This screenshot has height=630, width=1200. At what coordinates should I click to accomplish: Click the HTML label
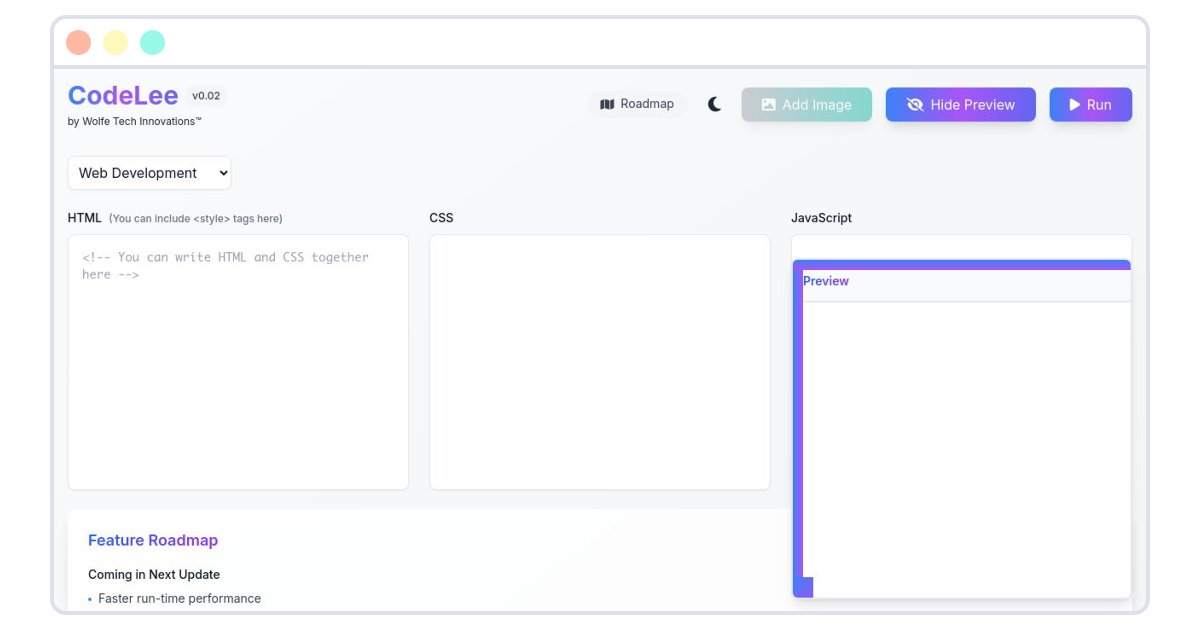(x=85, y=218)
